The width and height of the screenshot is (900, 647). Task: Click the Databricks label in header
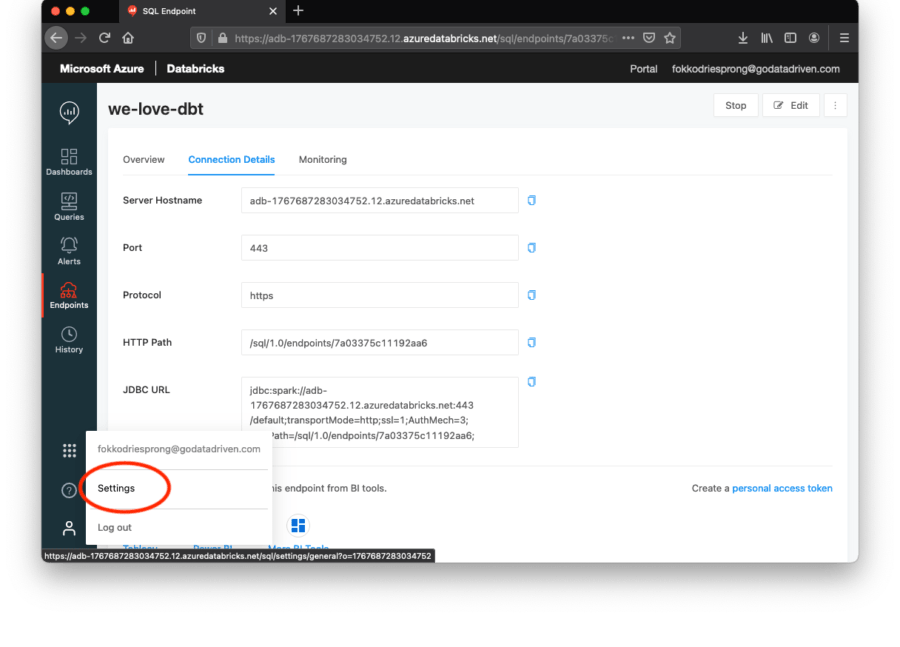pyautogui.click(x=195, y=69)
